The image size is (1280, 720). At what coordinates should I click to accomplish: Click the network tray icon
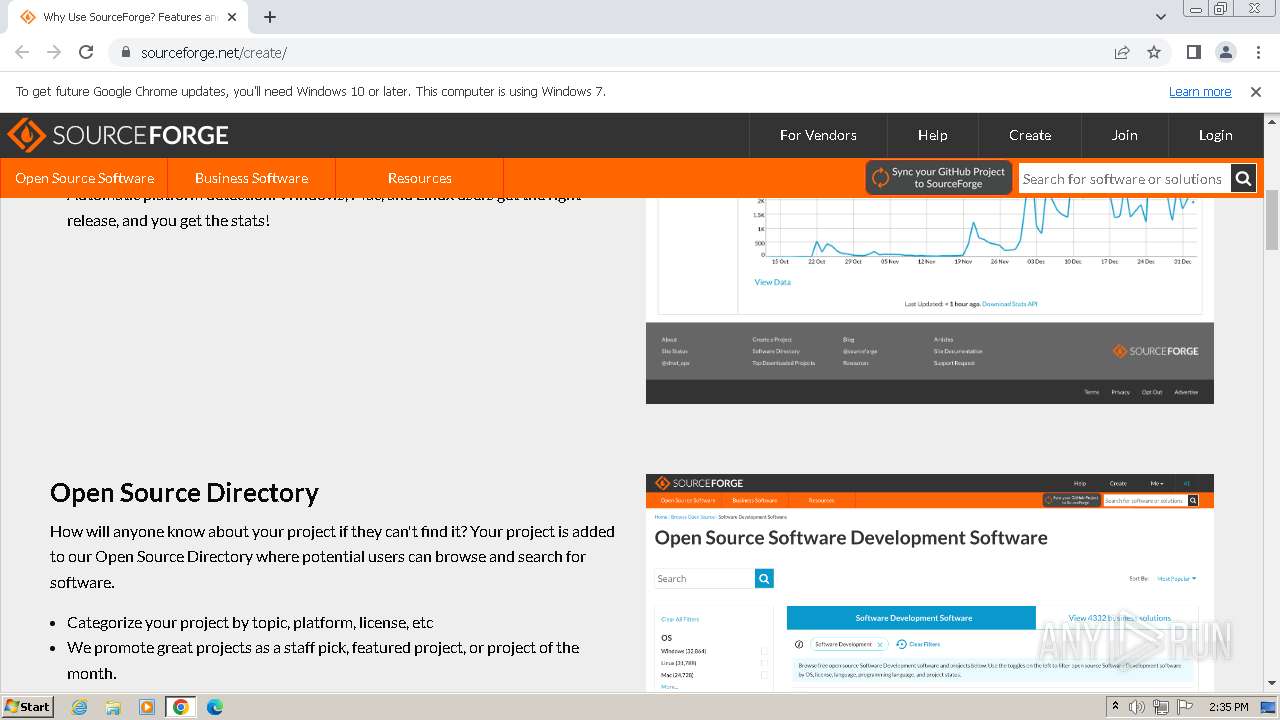[x=1161, y=707]
